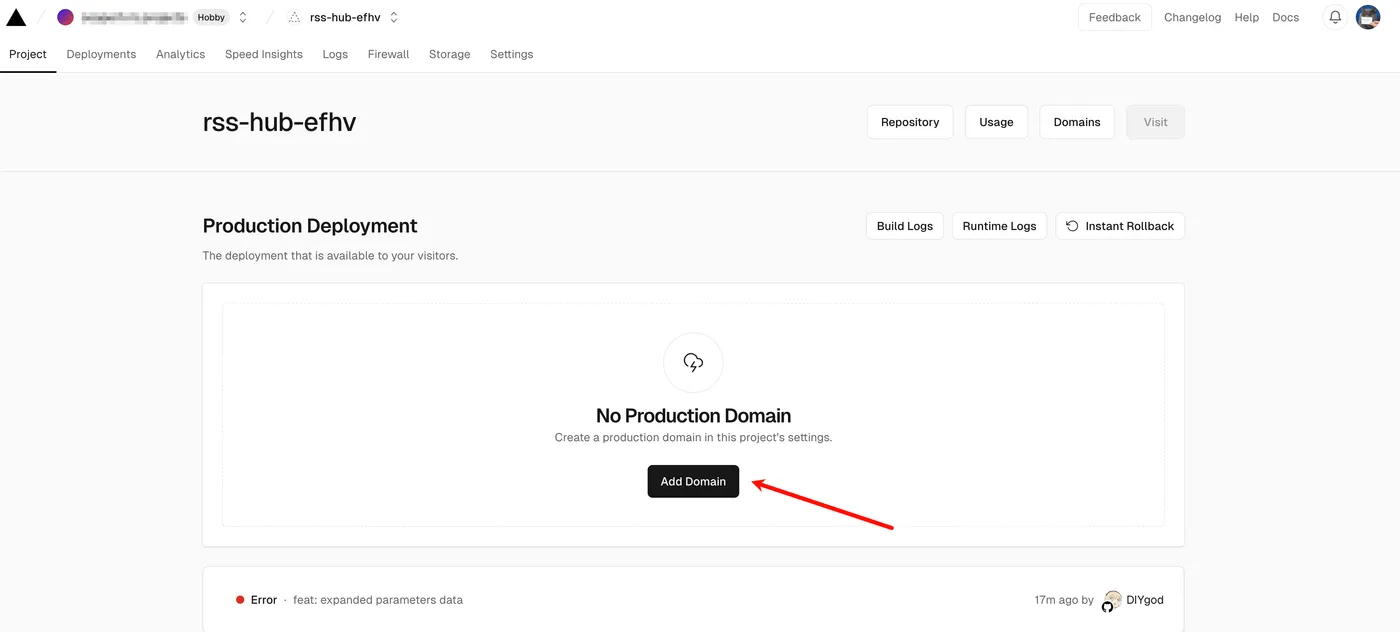
Task: Open the Repository button
Action: point(909,122)
